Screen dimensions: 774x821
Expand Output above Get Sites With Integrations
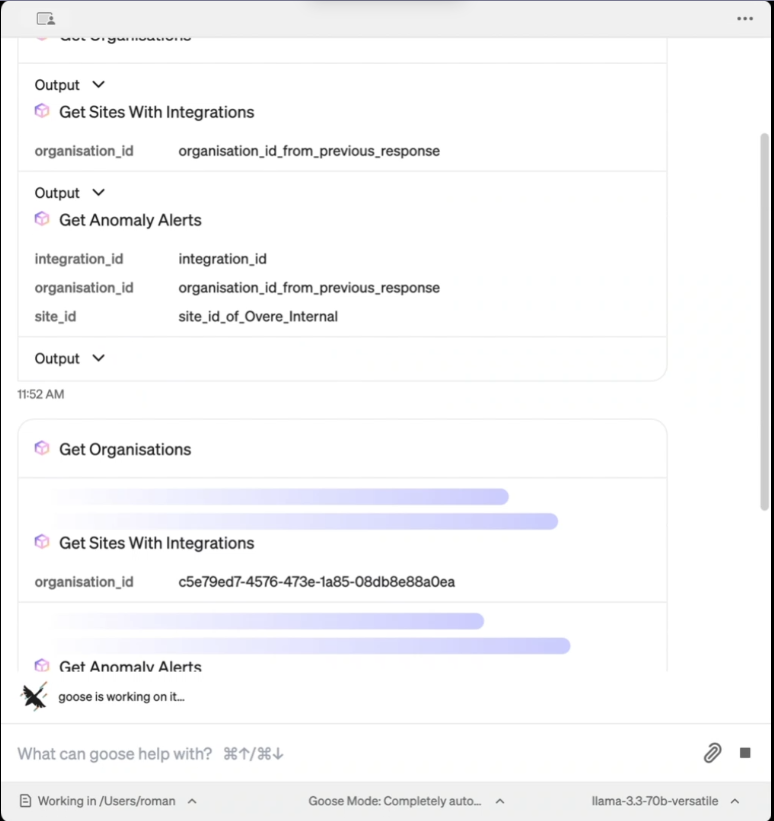(70, 85)
